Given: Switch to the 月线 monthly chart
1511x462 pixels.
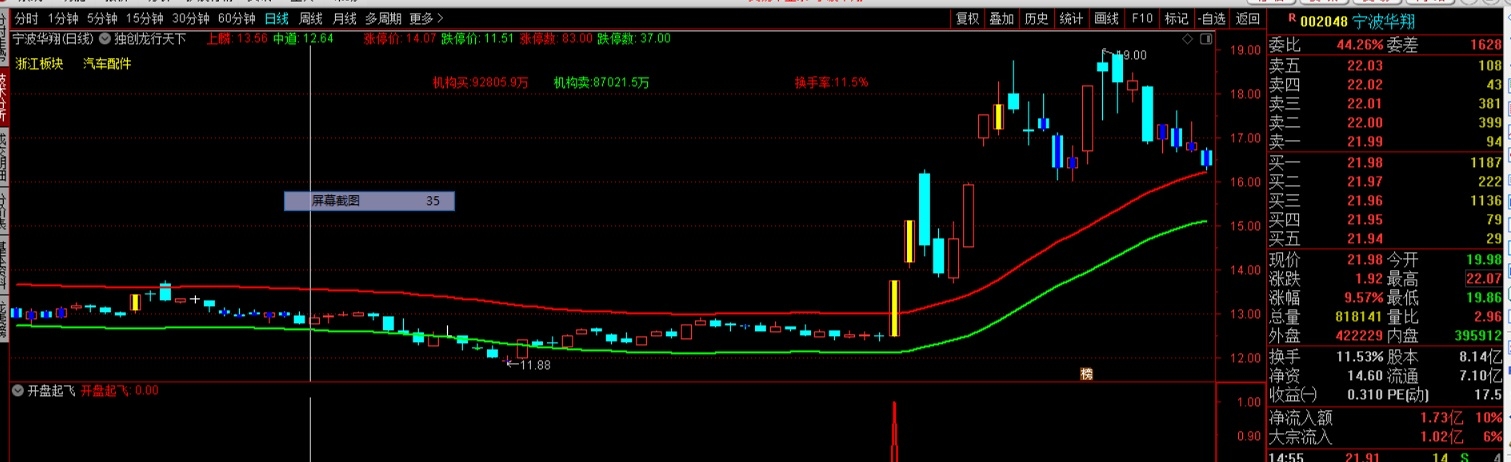Looking at the screenshot, I should coord(345,18).
